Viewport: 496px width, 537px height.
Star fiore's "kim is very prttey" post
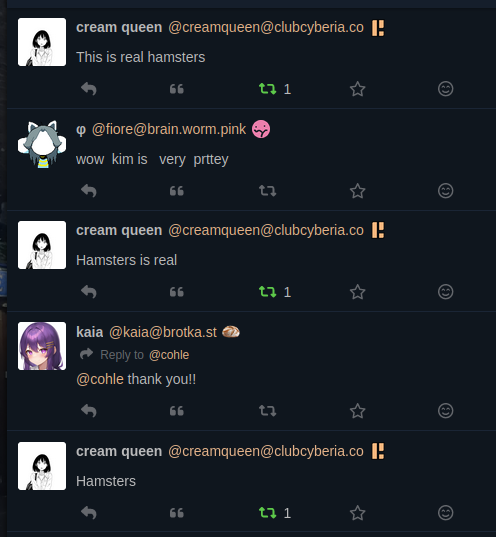click(357, 191)
